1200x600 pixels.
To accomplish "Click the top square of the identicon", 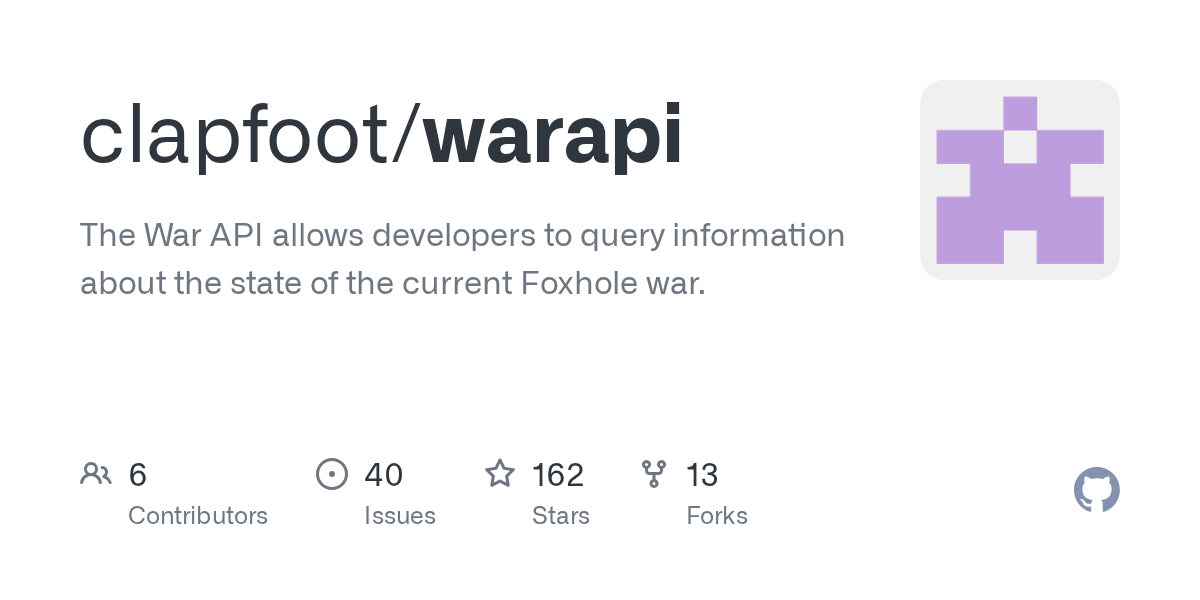I will pyautogui.click(x=1020, y=113).
